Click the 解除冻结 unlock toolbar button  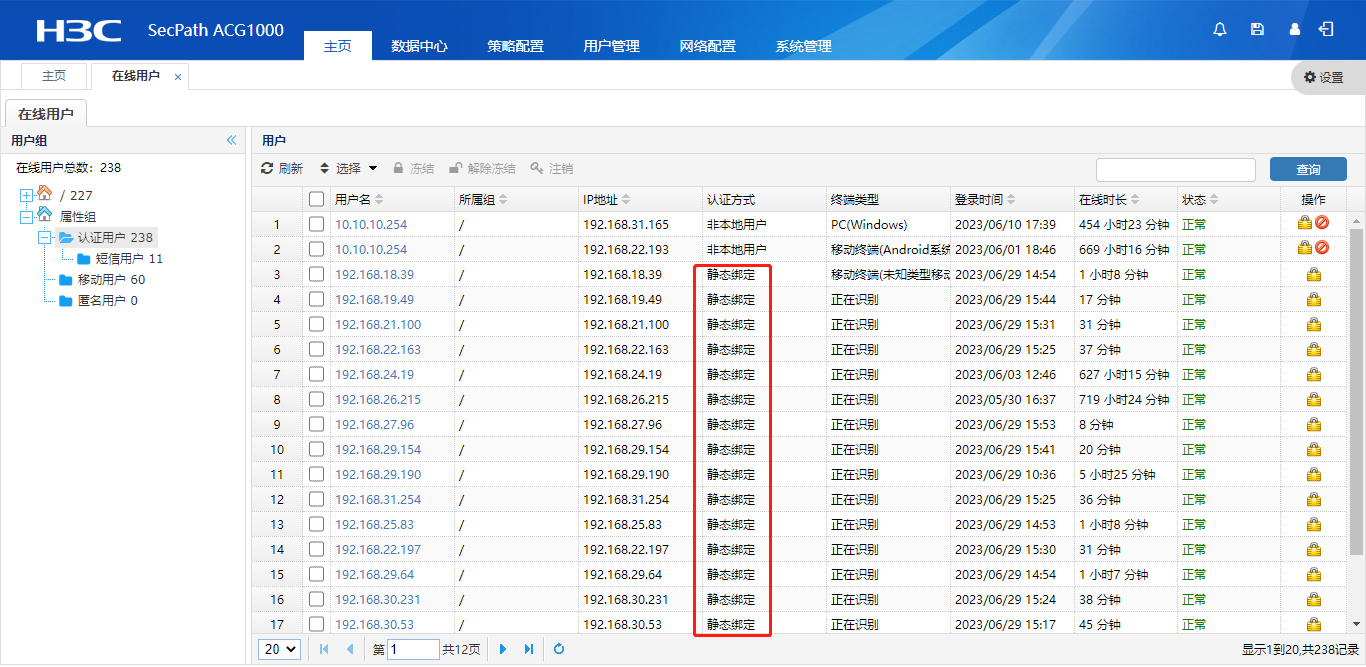(483, 169)
